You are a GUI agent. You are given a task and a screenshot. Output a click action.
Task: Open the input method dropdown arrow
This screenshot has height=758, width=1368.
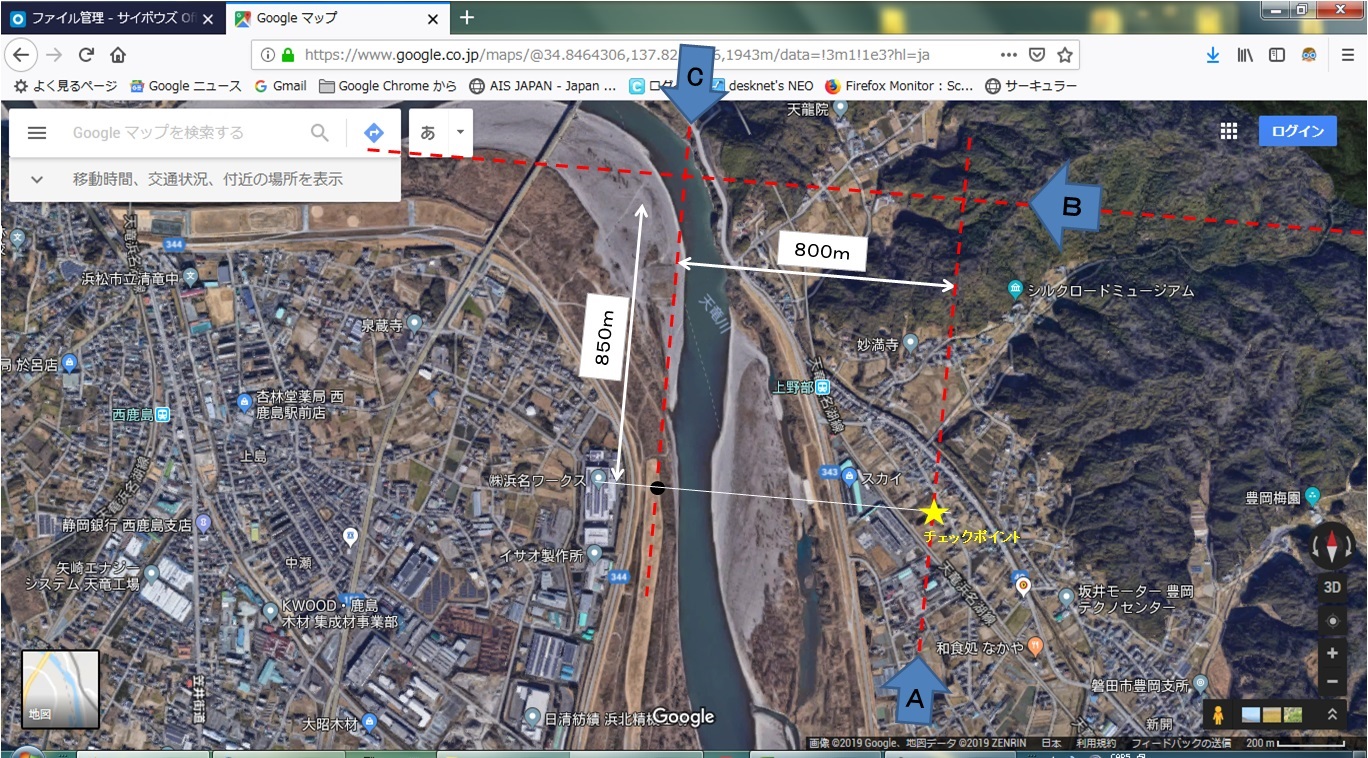[x=460, y=132]
